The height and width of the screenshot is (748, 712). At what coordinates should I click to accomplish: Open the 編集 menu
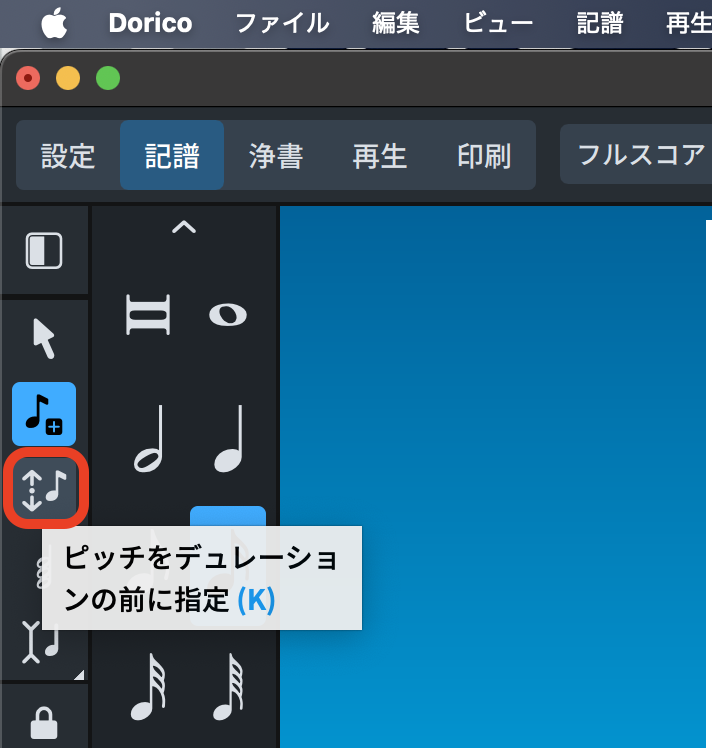coord(395,23)
